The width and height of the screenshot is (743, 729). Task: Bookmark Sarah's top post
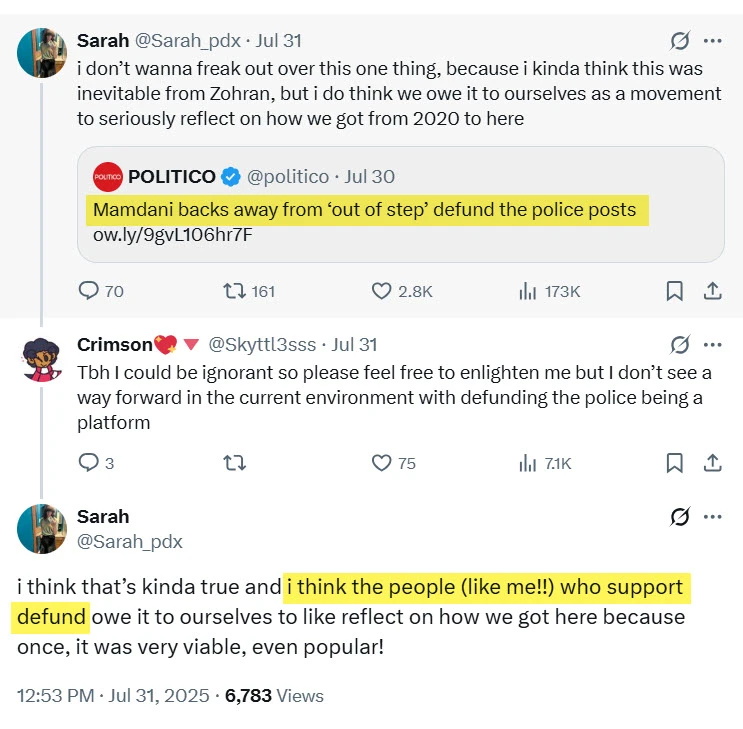(675, 291)
